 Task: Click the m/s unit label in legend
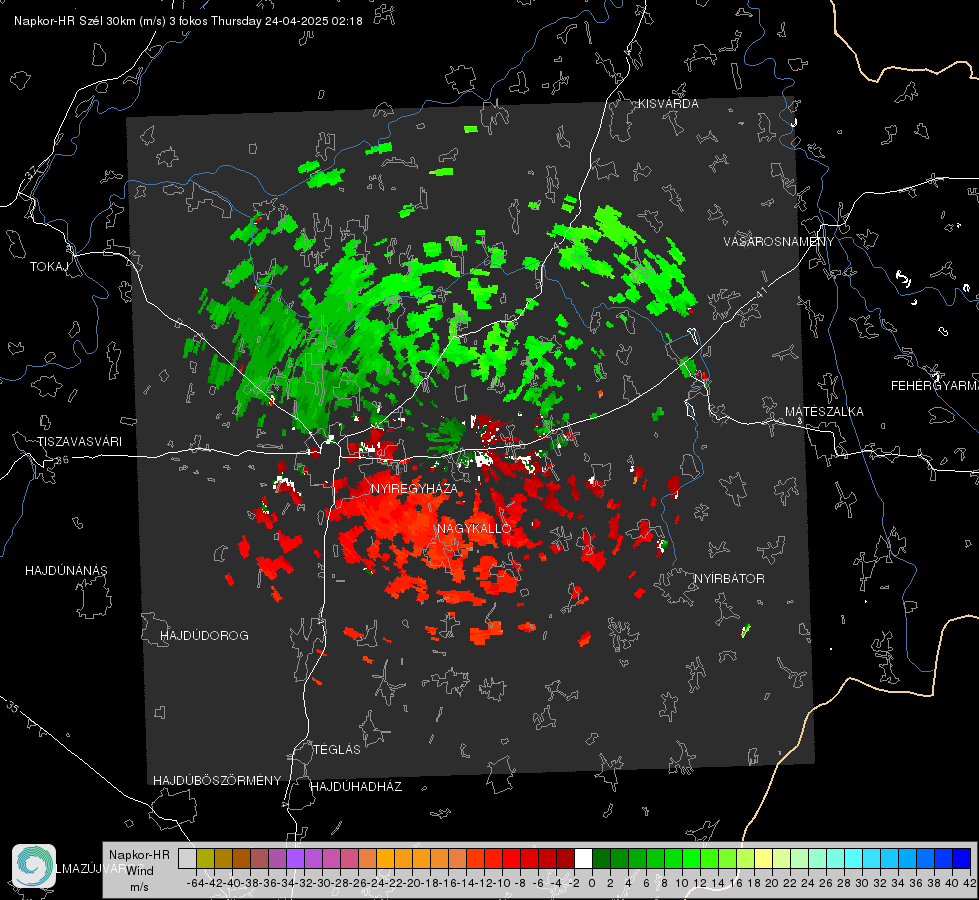click(139, 886)
